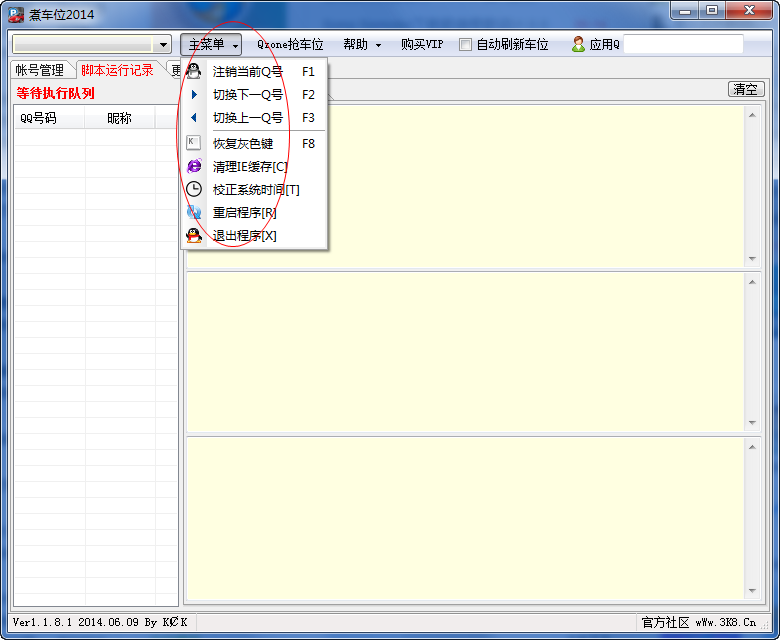Select 清理IE缓存[C] menu entry
This screenshot has width=780, height=640.
(x=254, y=166)
